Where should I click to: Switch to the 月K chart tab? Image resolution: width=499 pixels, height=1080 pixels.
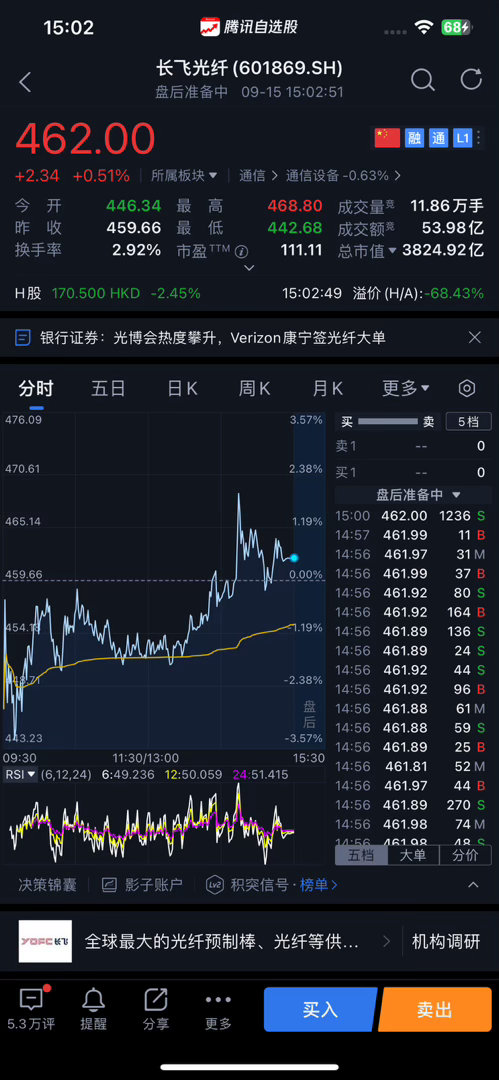click(327, 388)
